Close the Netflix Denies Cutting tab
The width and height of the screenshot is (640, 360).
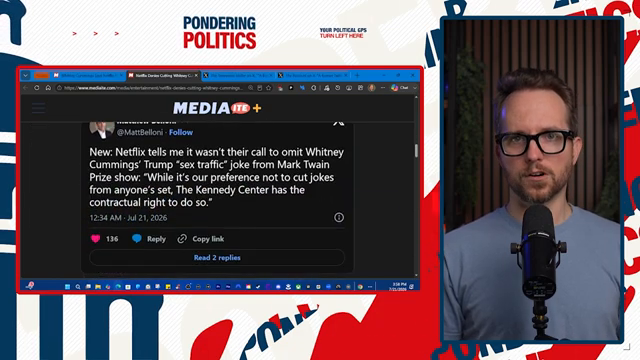point(196,76)
